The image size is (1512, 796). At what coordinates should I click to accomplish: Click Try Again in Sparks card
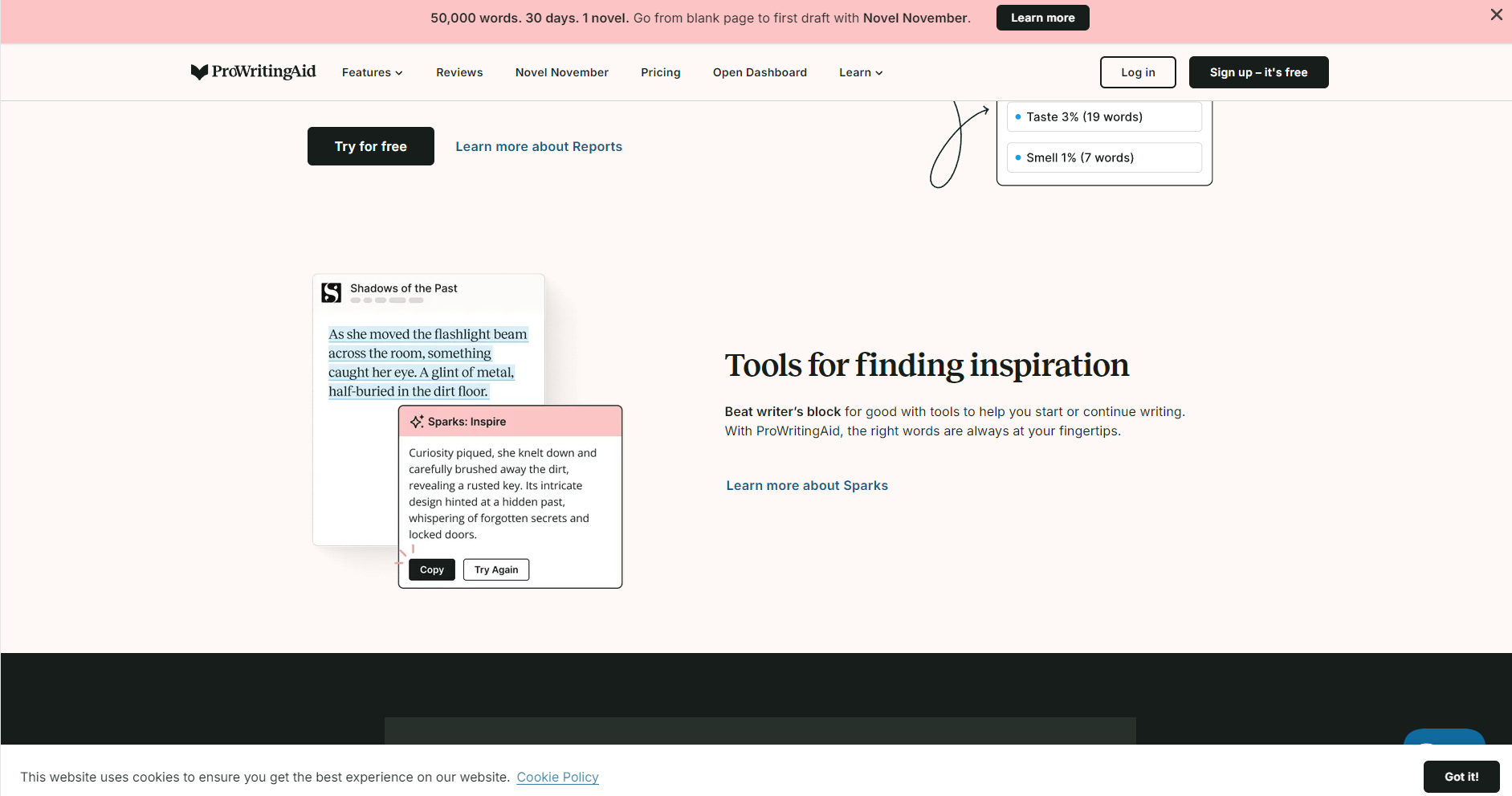[496, 569]
